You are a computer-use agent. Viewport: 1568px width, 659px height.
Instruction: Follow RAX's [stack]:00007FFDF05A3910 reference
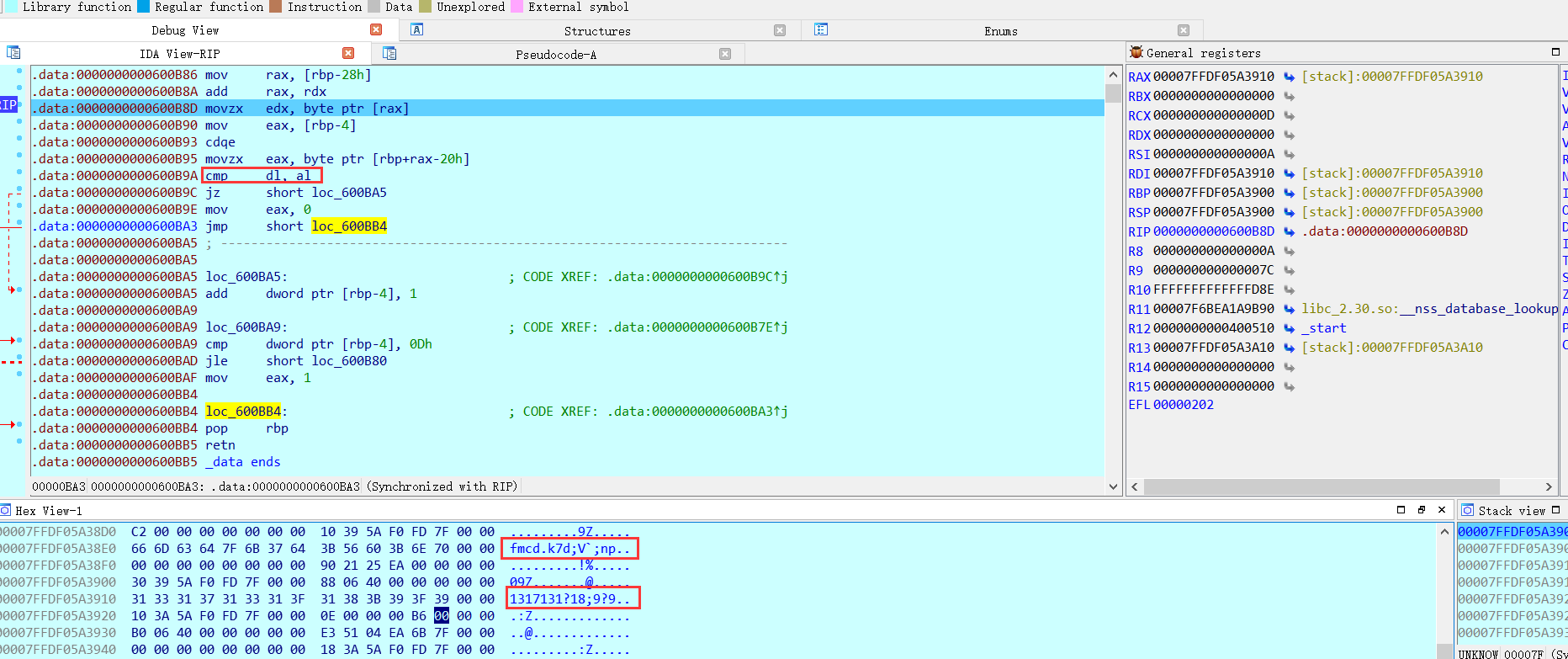point(1391,77)
